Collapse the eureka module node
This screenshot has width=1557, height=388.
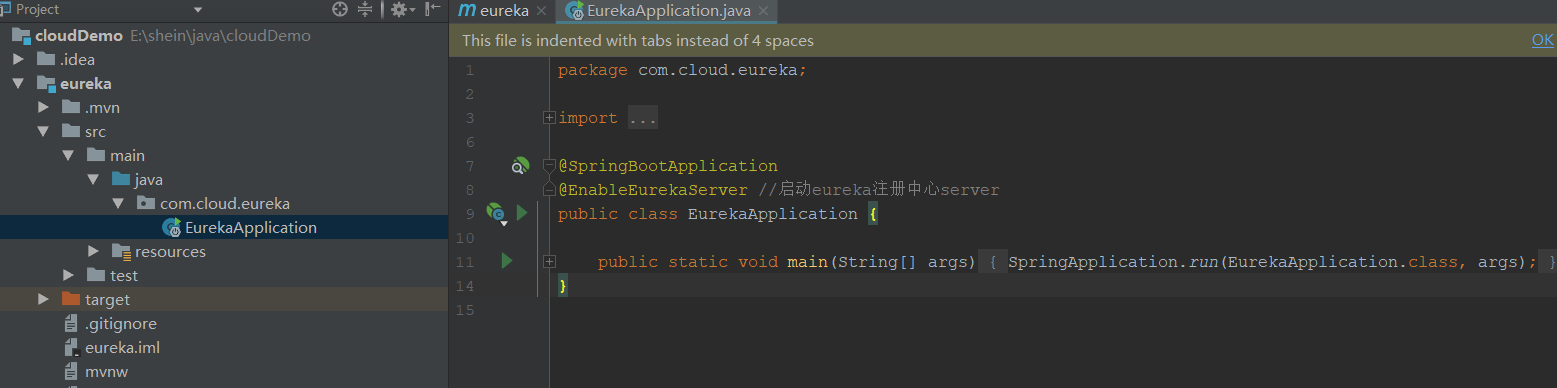click(18, 84)
